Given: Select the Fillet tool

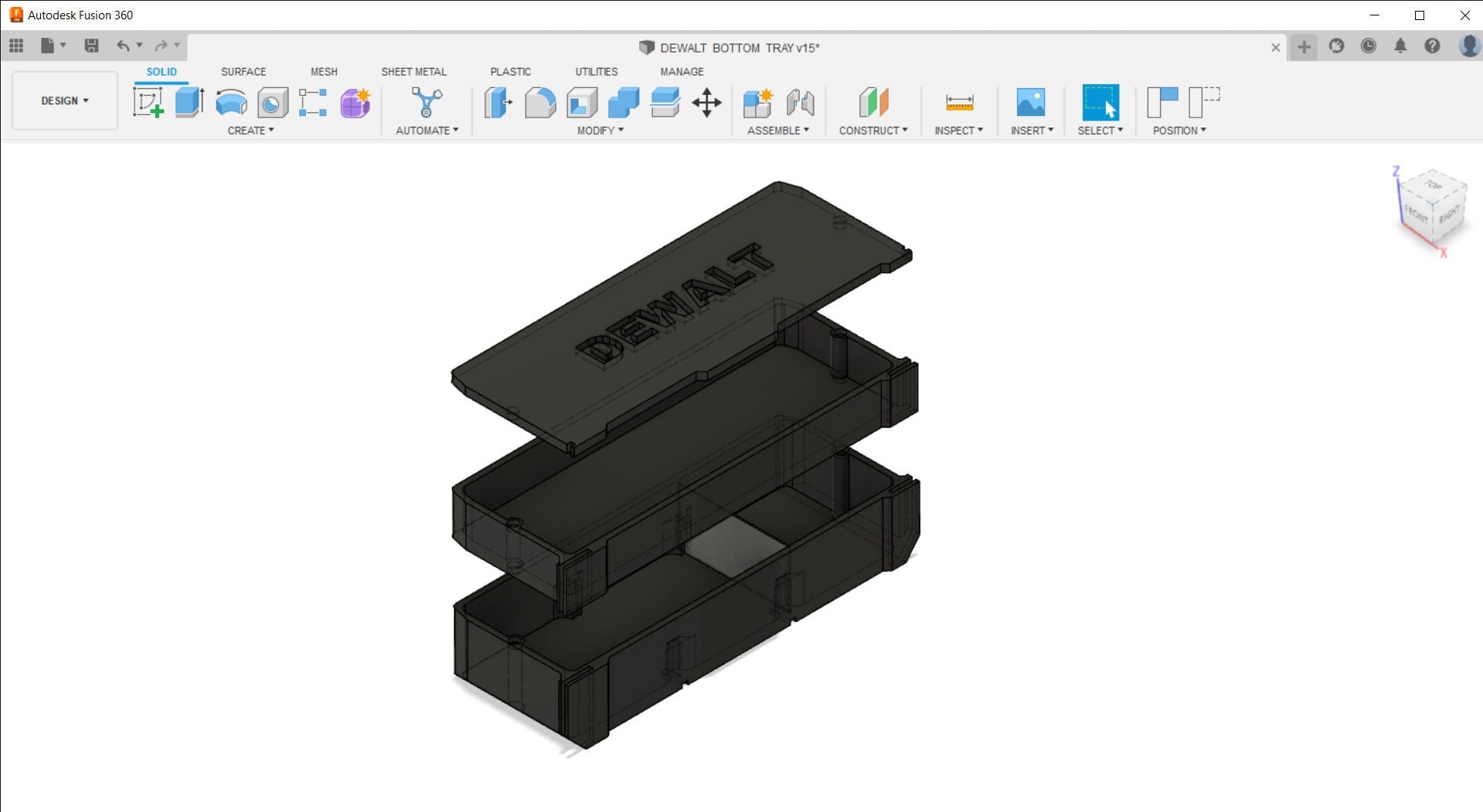Looking at the screenshot, I should pyautogui.click(x=540, y=102).
